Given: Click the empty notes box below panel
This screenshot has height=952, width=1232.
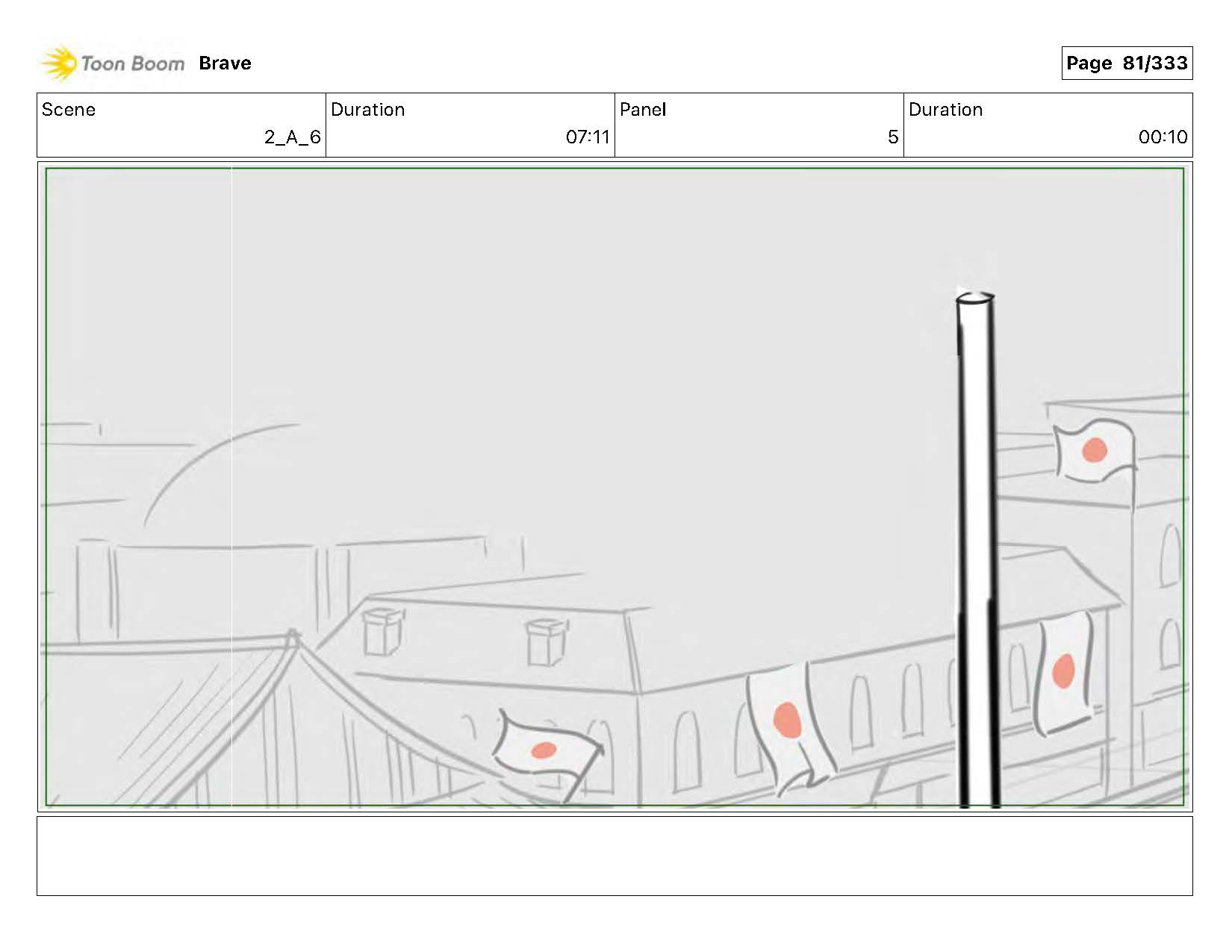Looking at the screenshot, I should tap(615, 856).
